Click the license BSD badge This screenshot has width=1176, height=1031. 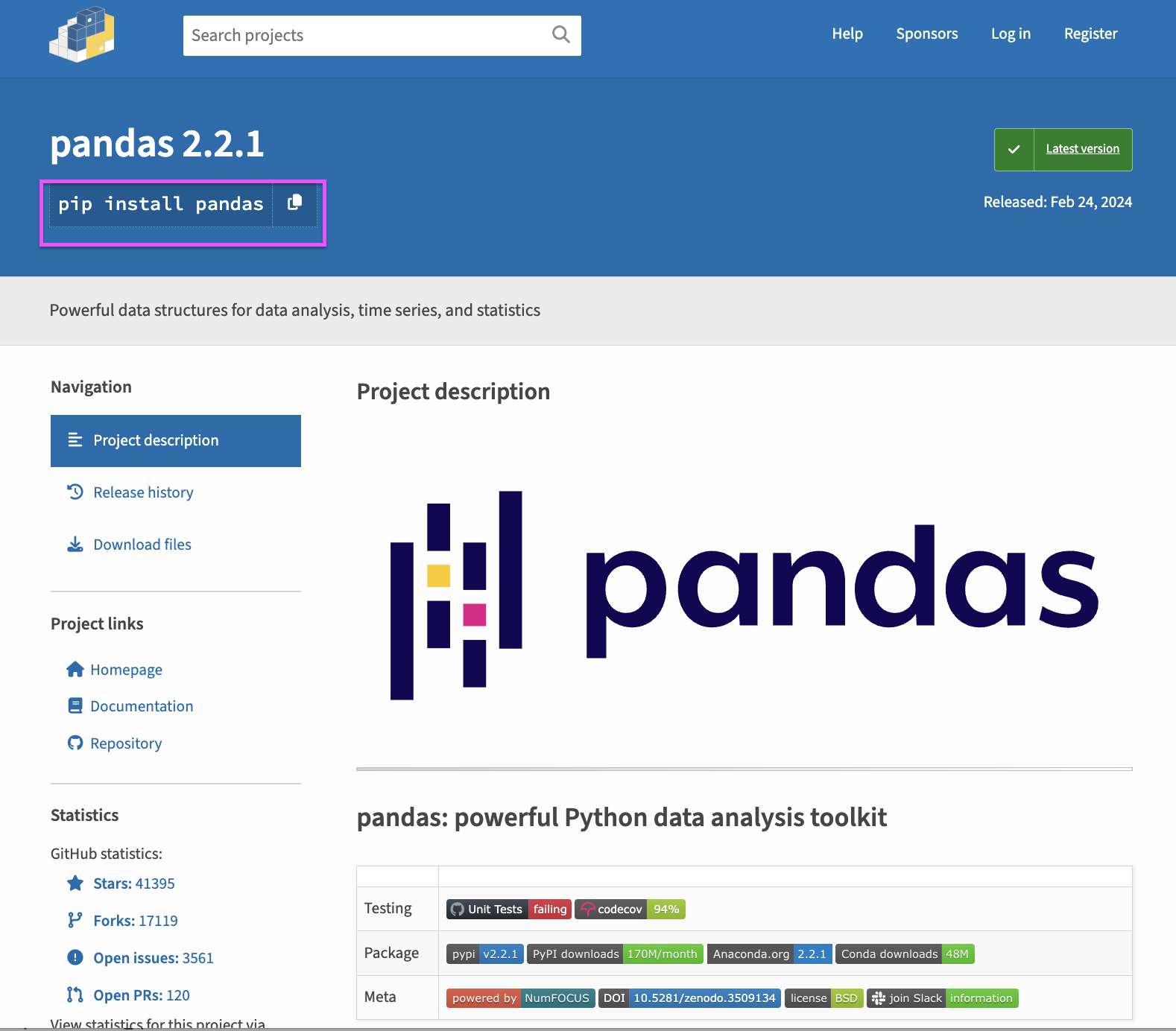[824, 998]
